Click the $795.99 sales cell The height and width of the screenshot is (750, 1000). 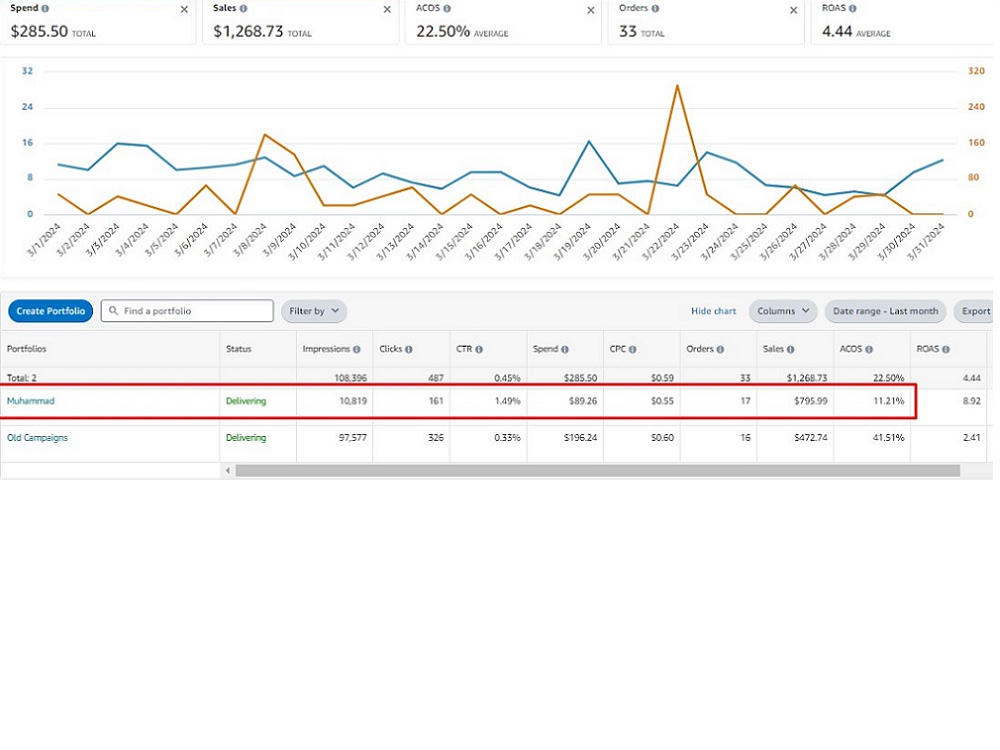click(x=811, y=401)
